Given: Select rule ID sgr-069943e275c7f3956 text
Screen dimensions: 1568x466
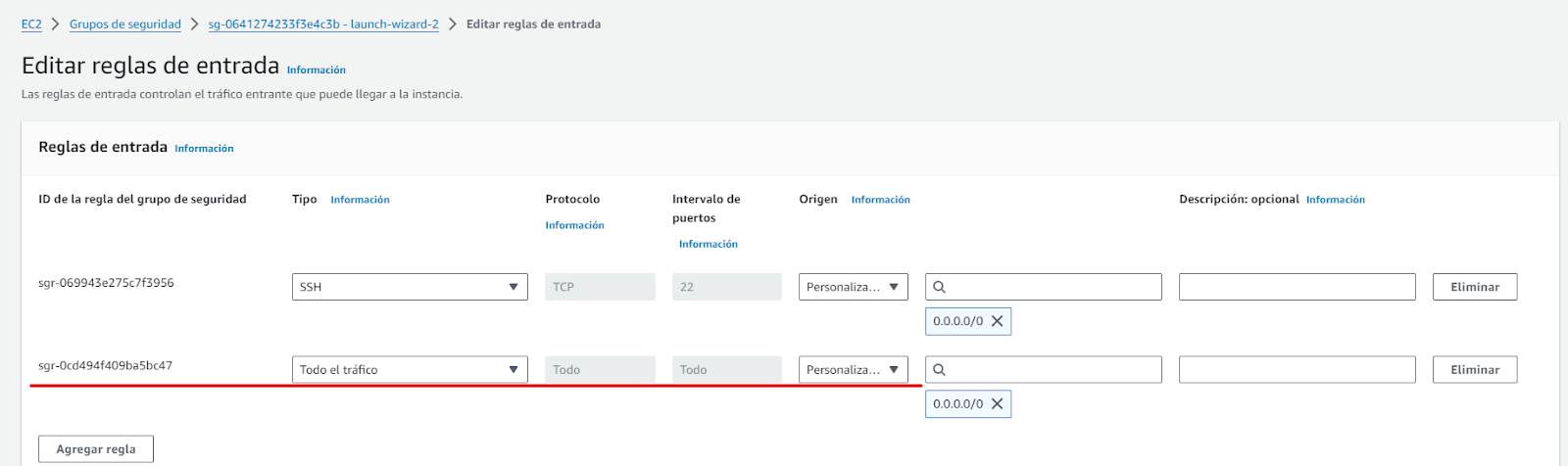Looking at the screenshot, I should pos(106,283).
